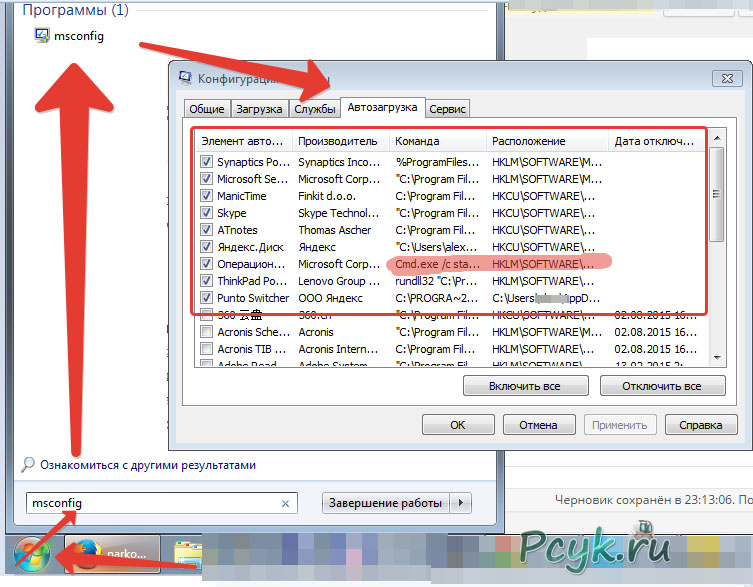Open the msconfig program search result
This screenshot has height=587, width=753.
(69, 36)
